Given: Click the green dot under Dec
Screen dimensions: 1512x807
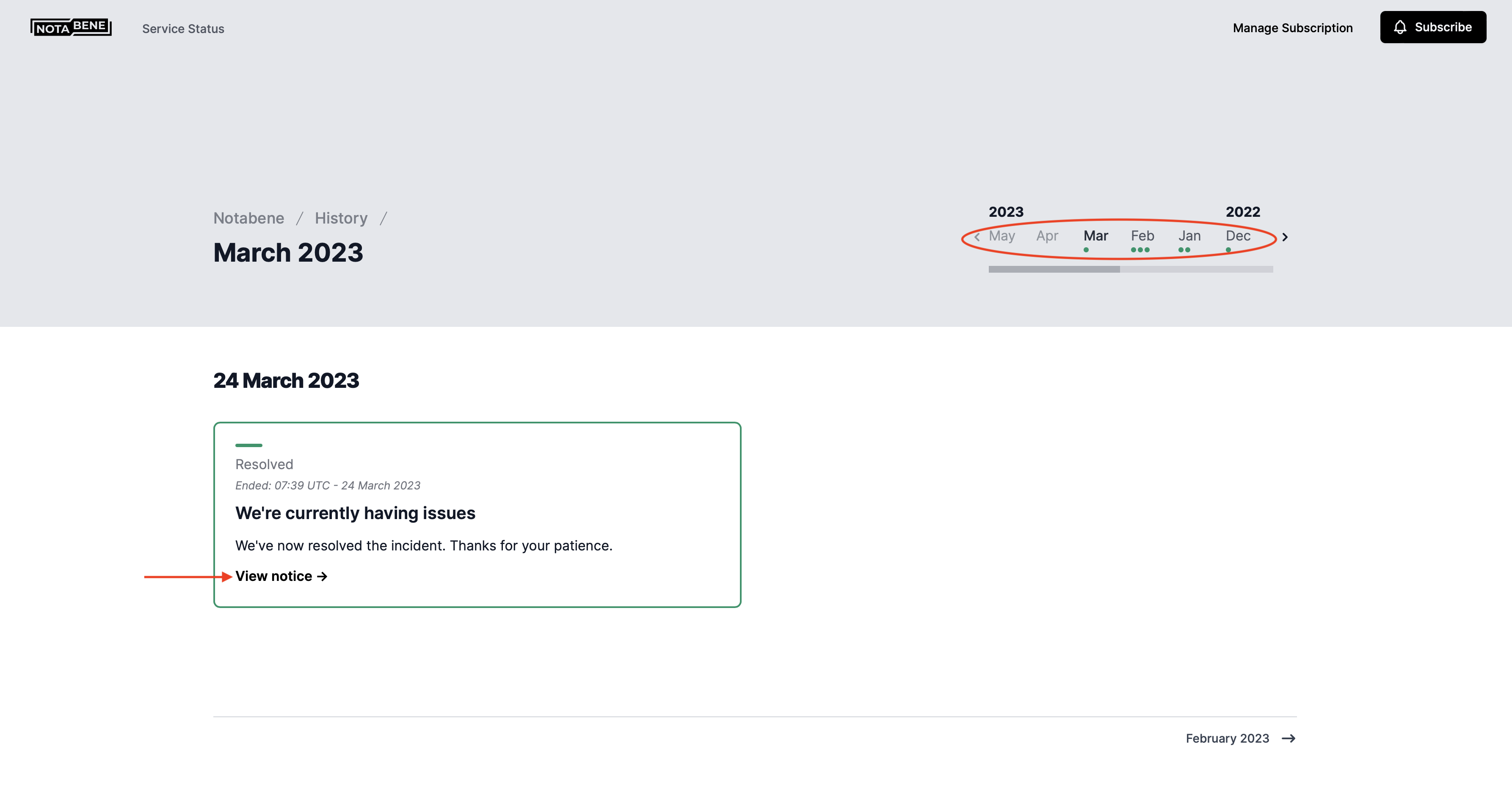Looking at the screenshot, I should pyautogui.click(x=1228, y=250).
